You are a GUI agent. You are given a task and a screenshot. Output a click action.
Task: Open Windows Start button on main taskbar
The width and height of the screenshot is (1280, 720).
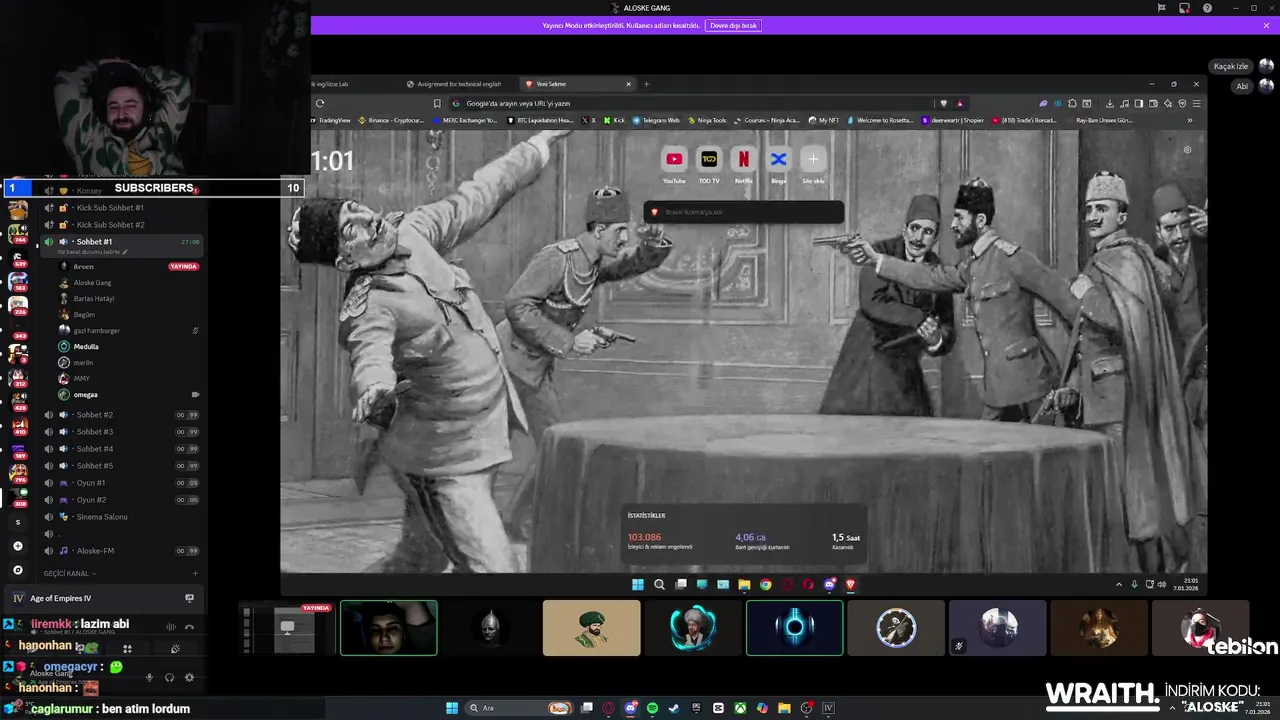coord(452,708)
